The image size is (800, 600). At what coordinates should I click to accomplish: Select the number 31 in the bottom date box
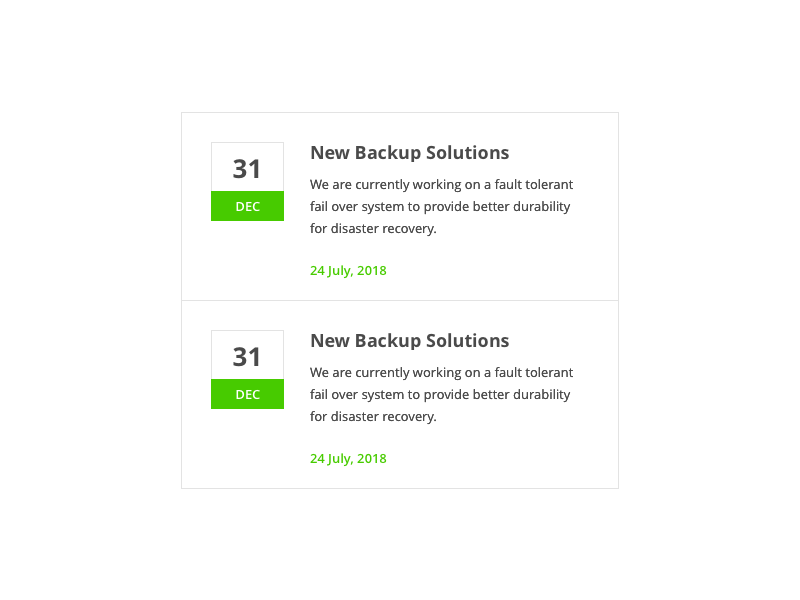(x=247, y=357)
